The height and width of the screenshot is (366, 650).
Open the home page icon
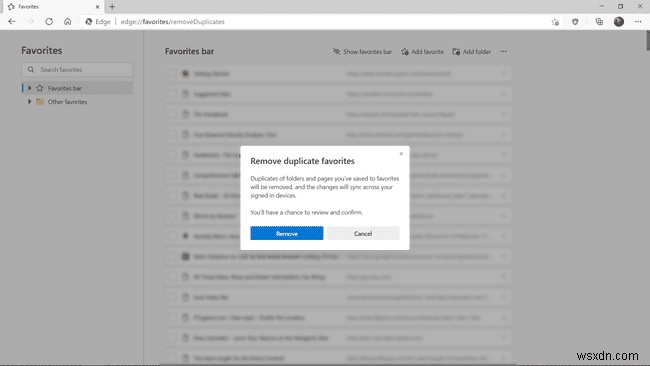[x=68, y=22]
